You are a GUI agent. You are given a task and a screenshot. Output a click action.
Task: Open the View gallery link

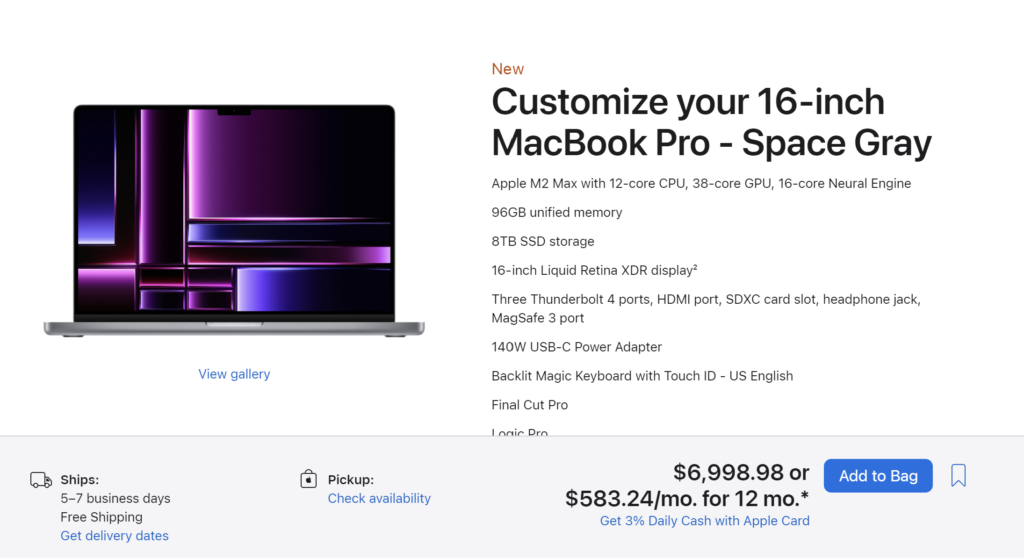[x=234, y=374]
